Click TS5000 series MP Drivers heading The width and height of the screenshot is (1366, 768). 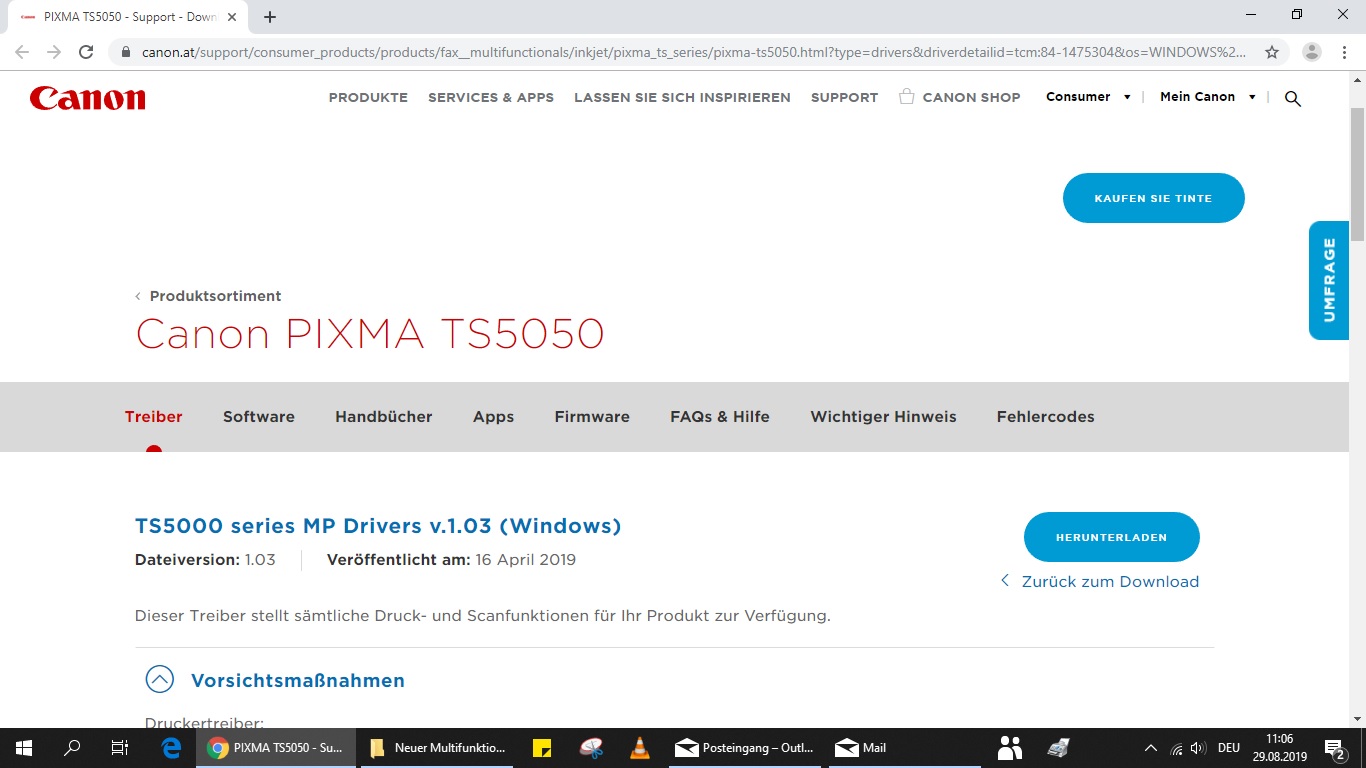(x=378, y=526)
